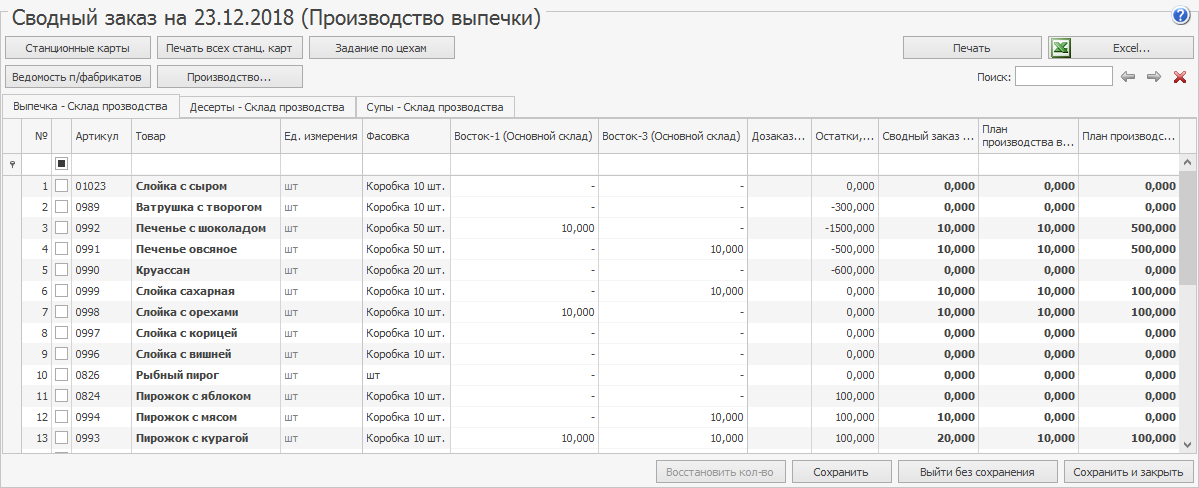
Task: Toggle the select-all checkbox in filter row
Action: tap(62, 163)
